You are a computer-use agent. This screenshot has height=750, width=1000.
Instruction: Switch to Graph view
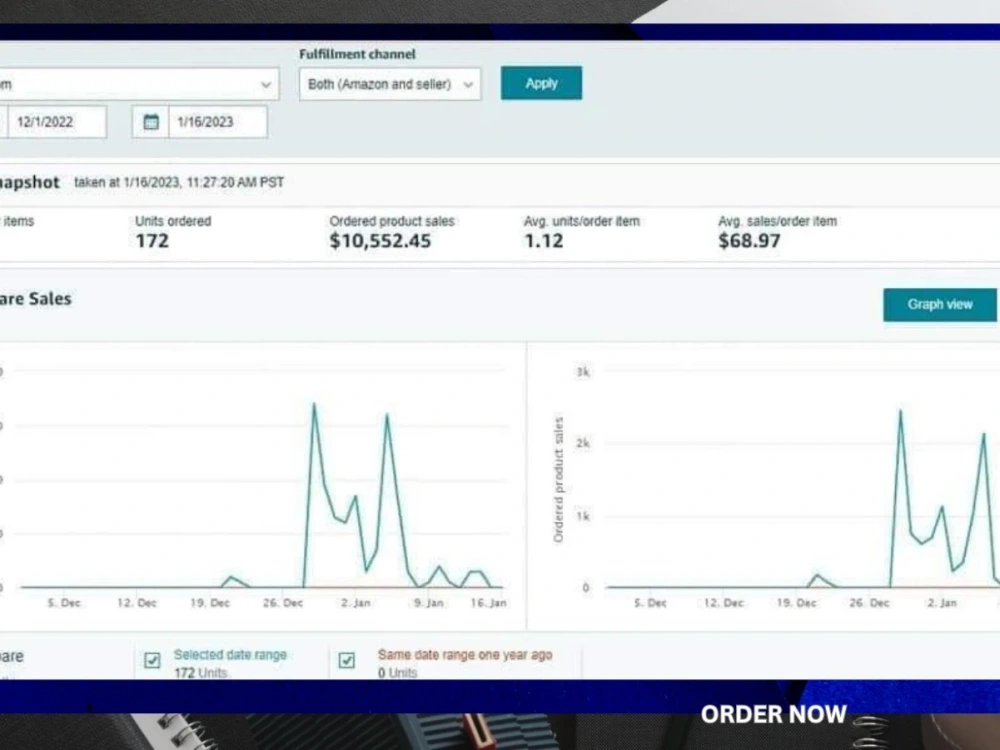[939, 305]
